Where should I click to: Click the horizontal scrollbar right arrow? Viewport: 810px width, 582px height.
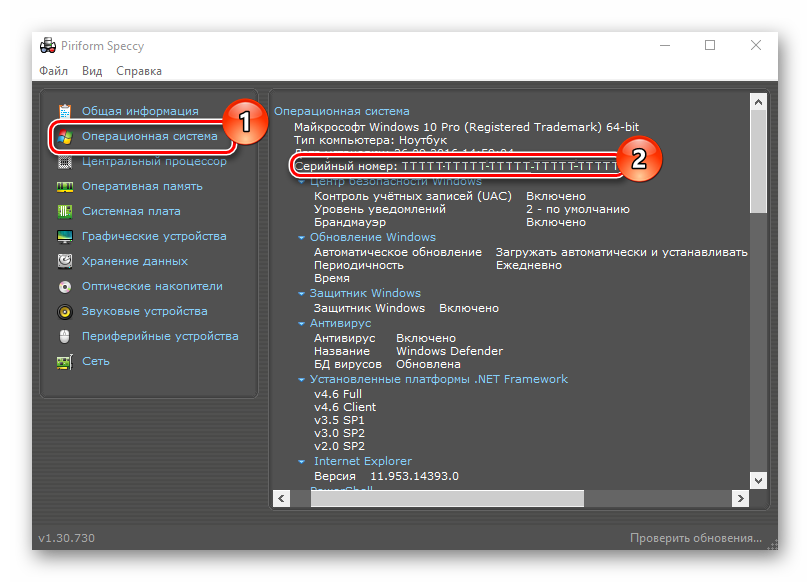tap(740, 498)
